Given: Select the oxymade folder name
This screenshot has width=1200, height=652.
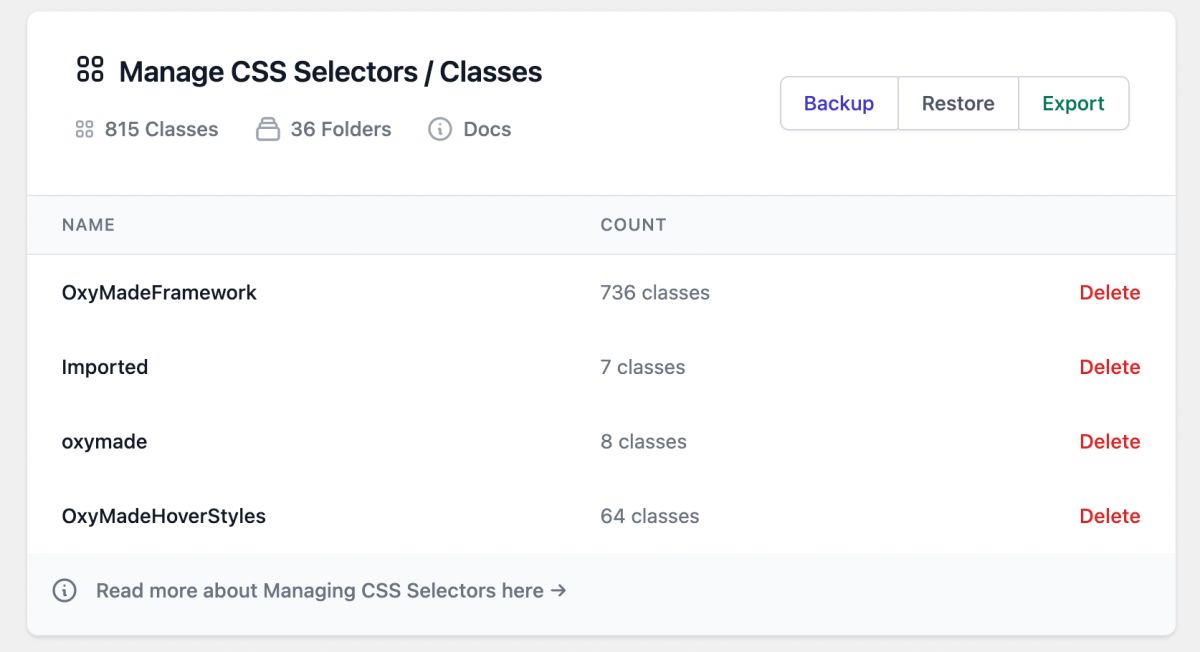Looking at the screenshot, I should pos(104,442).
